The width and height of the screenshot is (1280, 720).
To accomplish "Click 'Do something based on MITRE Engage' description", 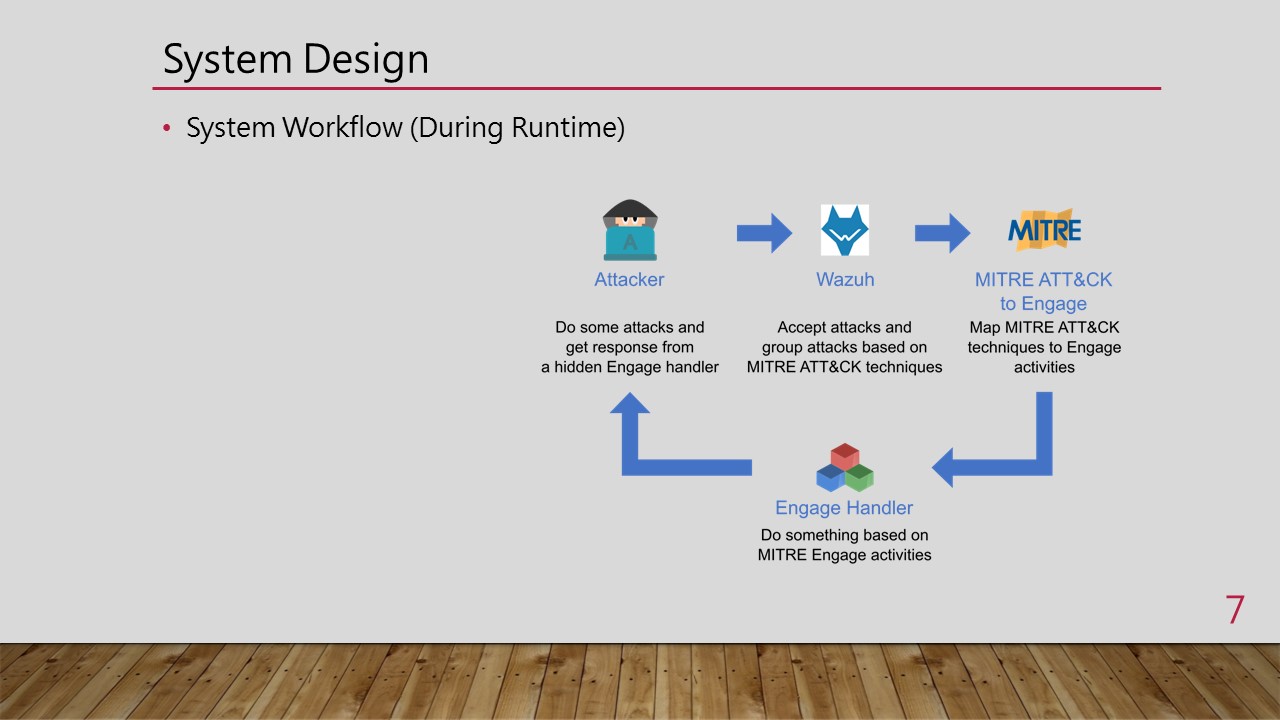I will (x=845, y=545).
